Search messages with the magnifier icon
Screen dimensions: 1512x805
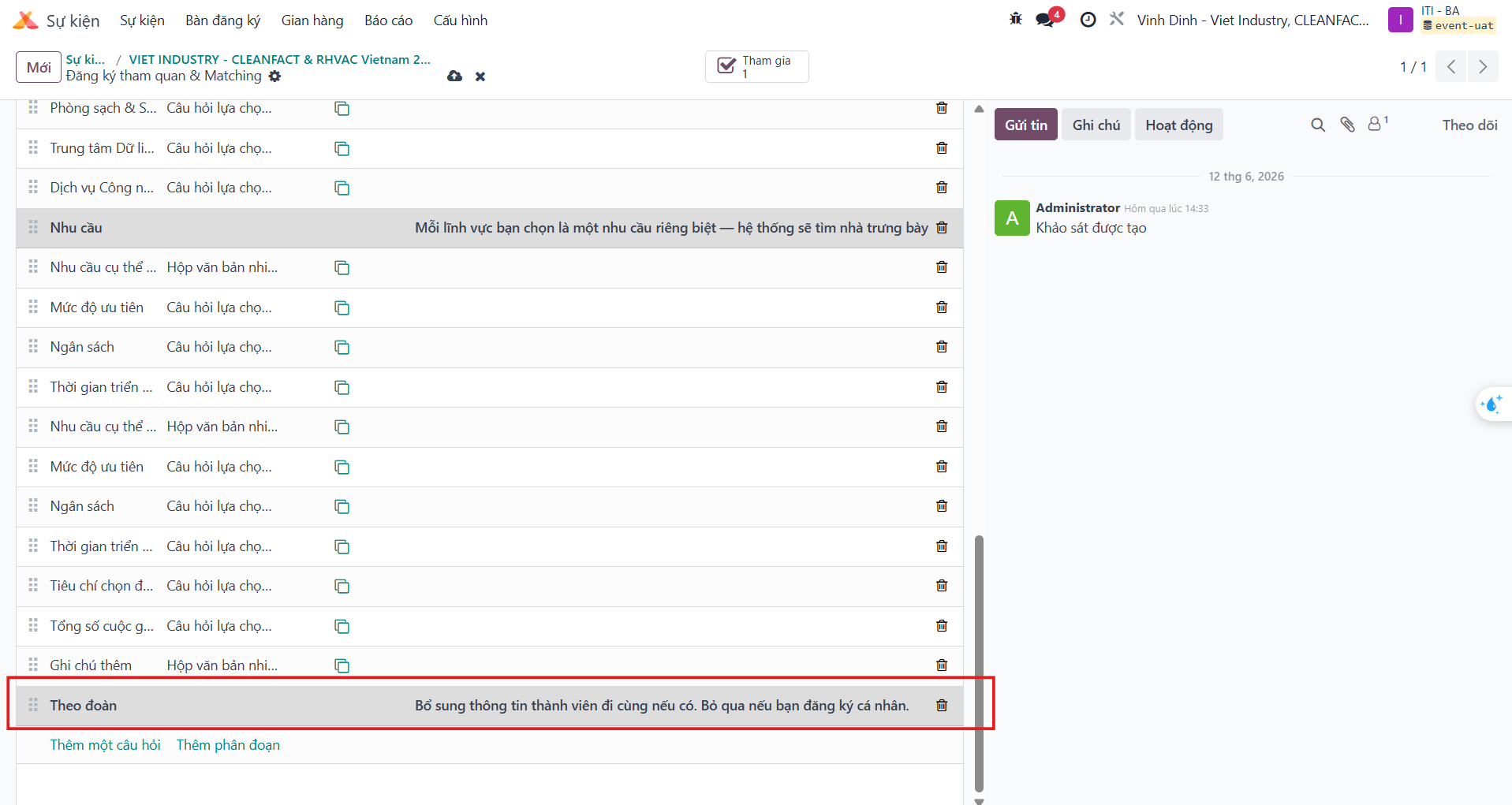(1318, 125)
